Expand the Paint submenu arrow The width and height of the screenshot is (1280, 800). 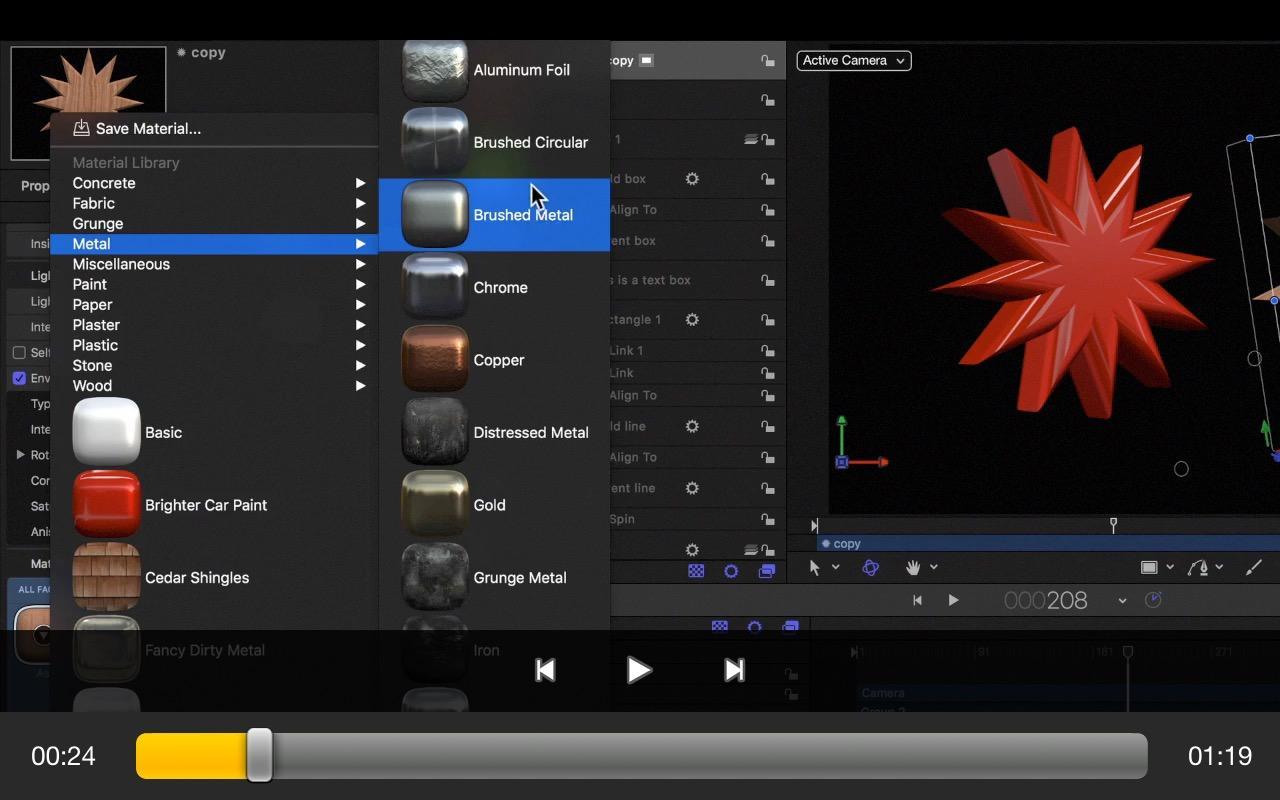point(360,284)
